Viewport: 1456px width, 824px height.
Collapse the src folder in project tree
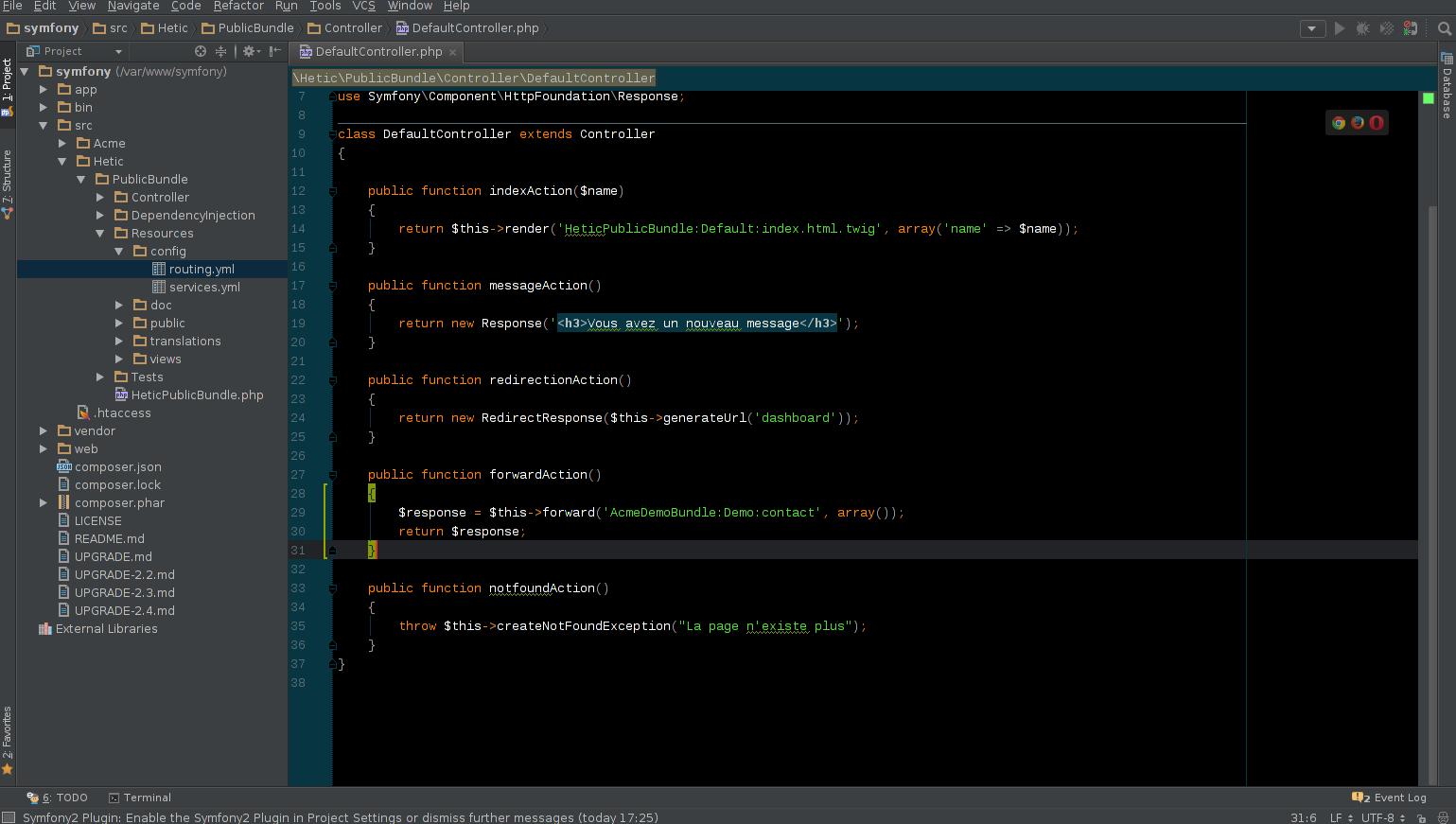[x=44, y=126]
